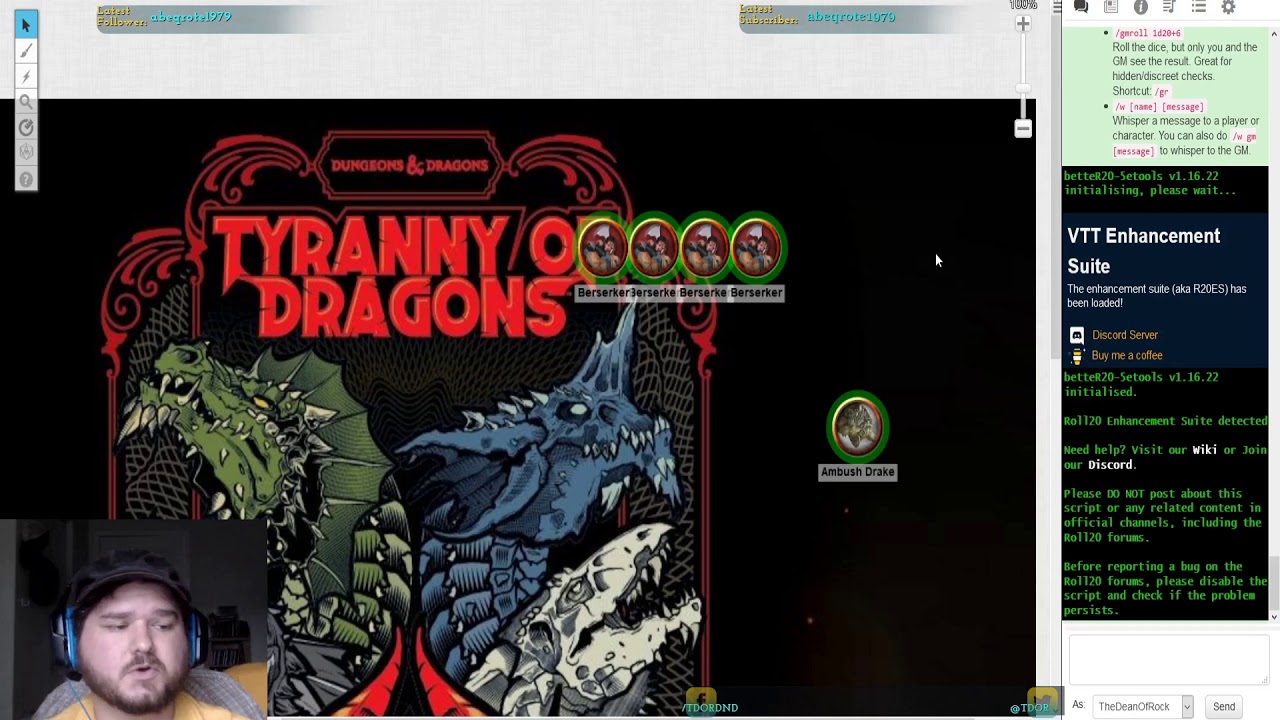Choose the paintbrush Drawing tool
The width and height of the screenshot is (1280, 720).
coord(26,50)
